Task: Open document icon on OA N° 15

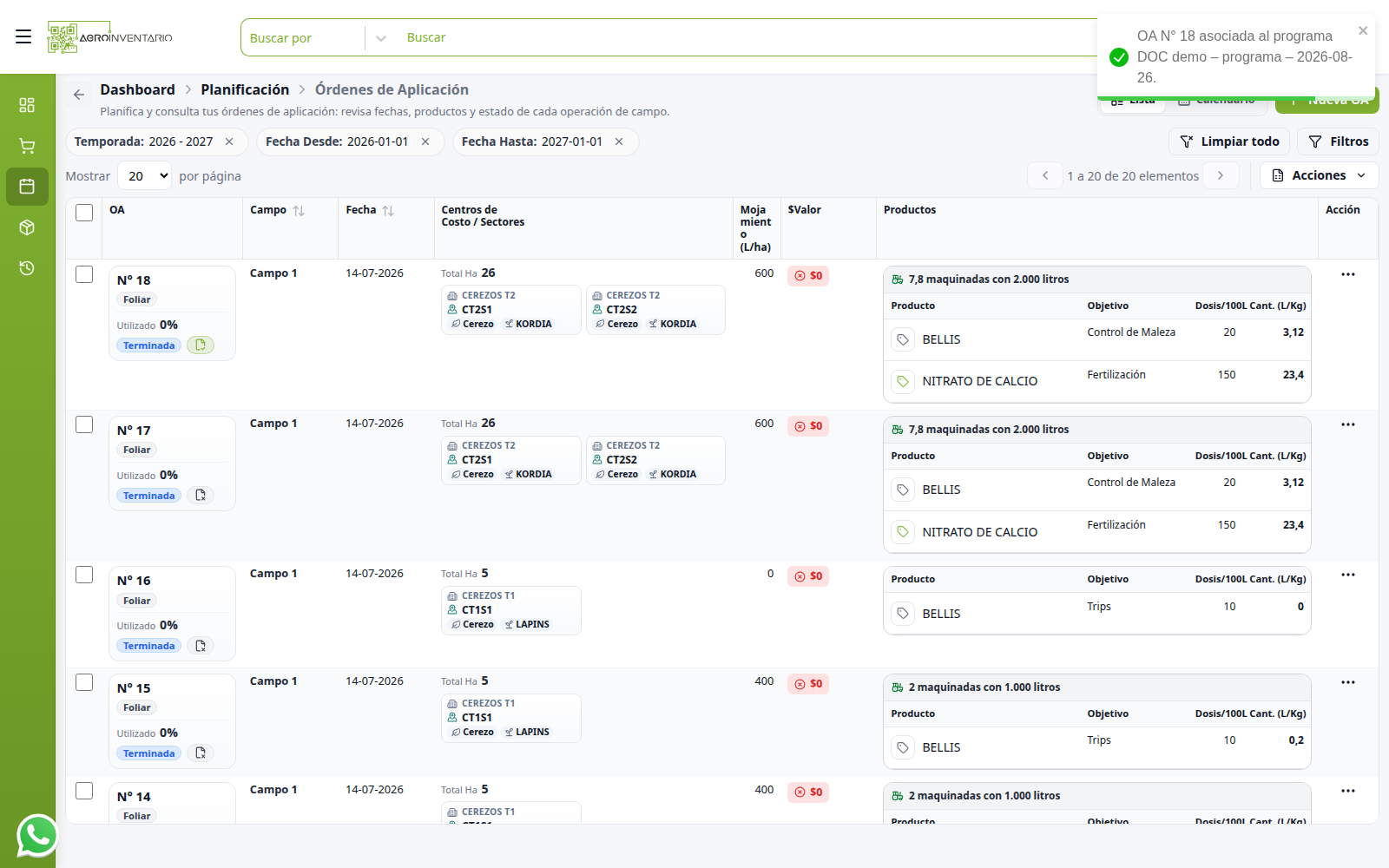Action: click(201, 753)
